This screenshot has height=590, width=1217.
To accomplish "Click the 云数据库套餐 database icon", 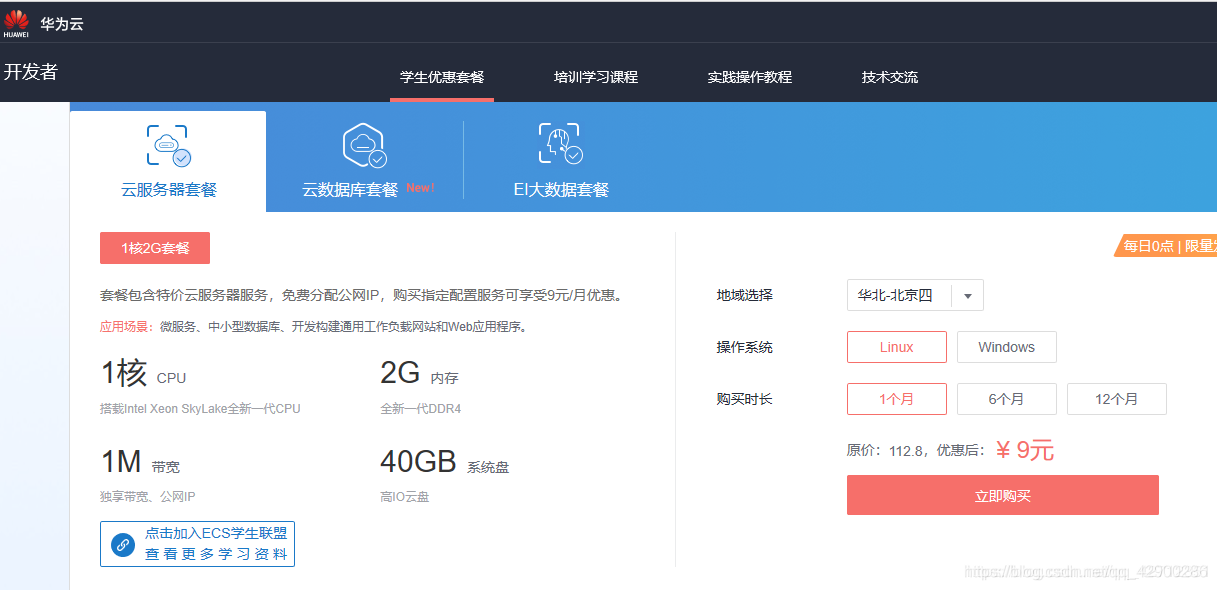I will (362, 143).
